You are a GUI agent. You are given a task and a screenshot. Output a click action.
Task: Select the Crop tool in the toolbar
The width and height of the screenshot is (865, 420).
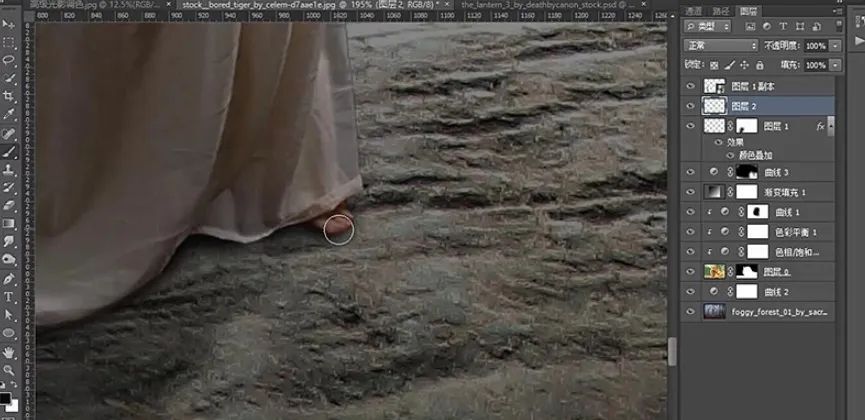click(9, 96)
